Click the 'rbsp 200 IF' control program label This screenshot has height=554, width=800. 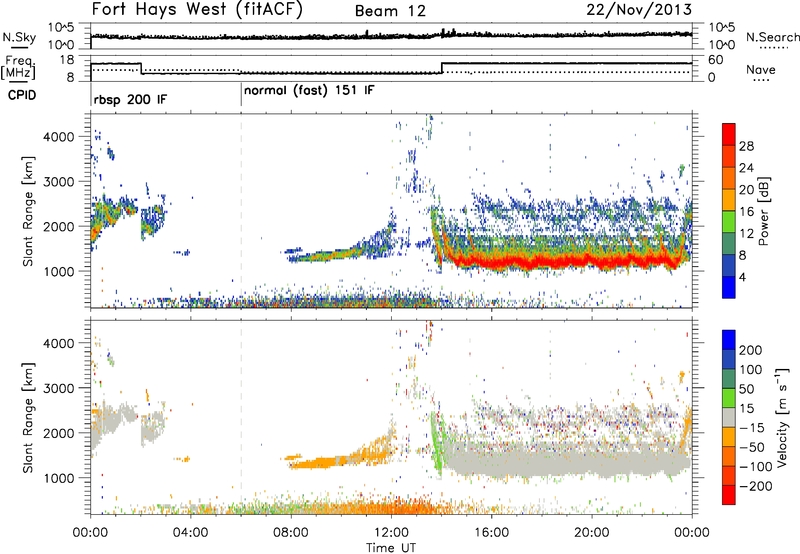(130, 99)
